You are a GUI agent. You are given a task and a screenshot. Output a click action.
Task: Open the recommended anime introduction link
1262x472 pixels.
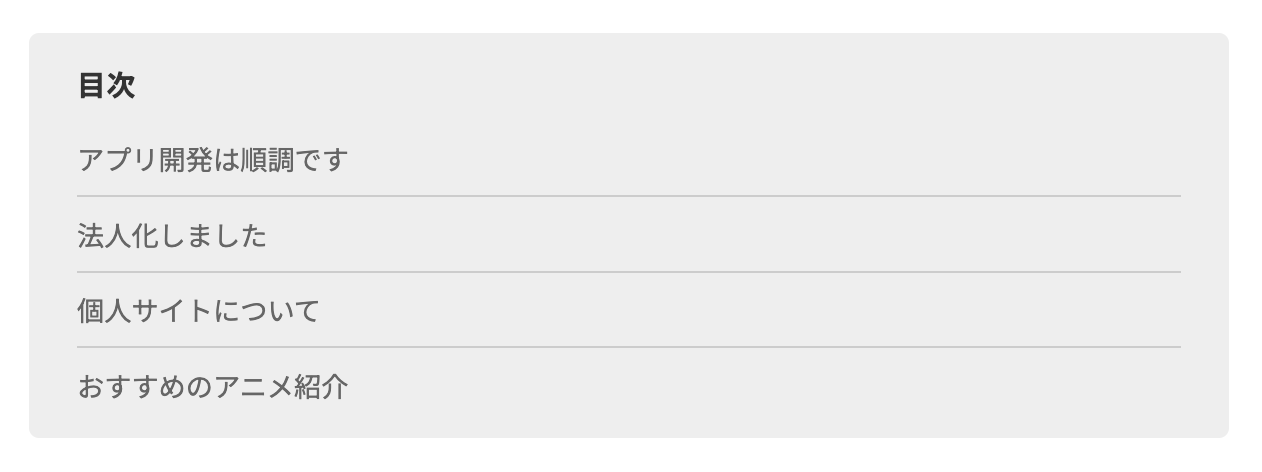pos(212,387)
